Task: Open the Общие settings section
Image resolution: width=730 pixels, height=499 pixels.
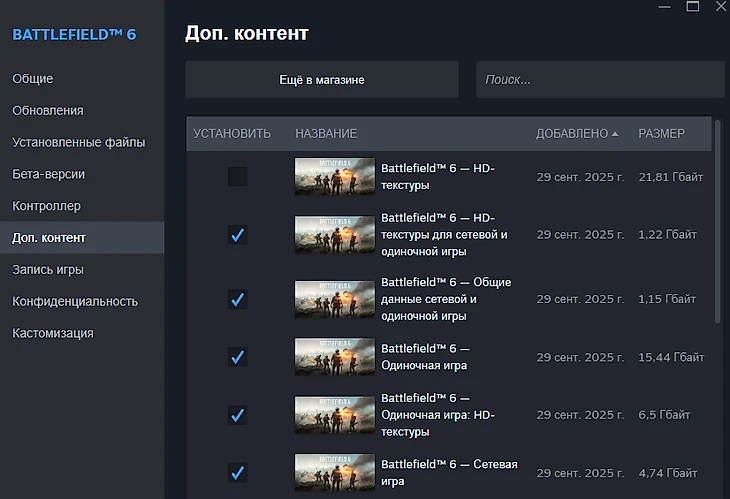Action: [33, 79]
